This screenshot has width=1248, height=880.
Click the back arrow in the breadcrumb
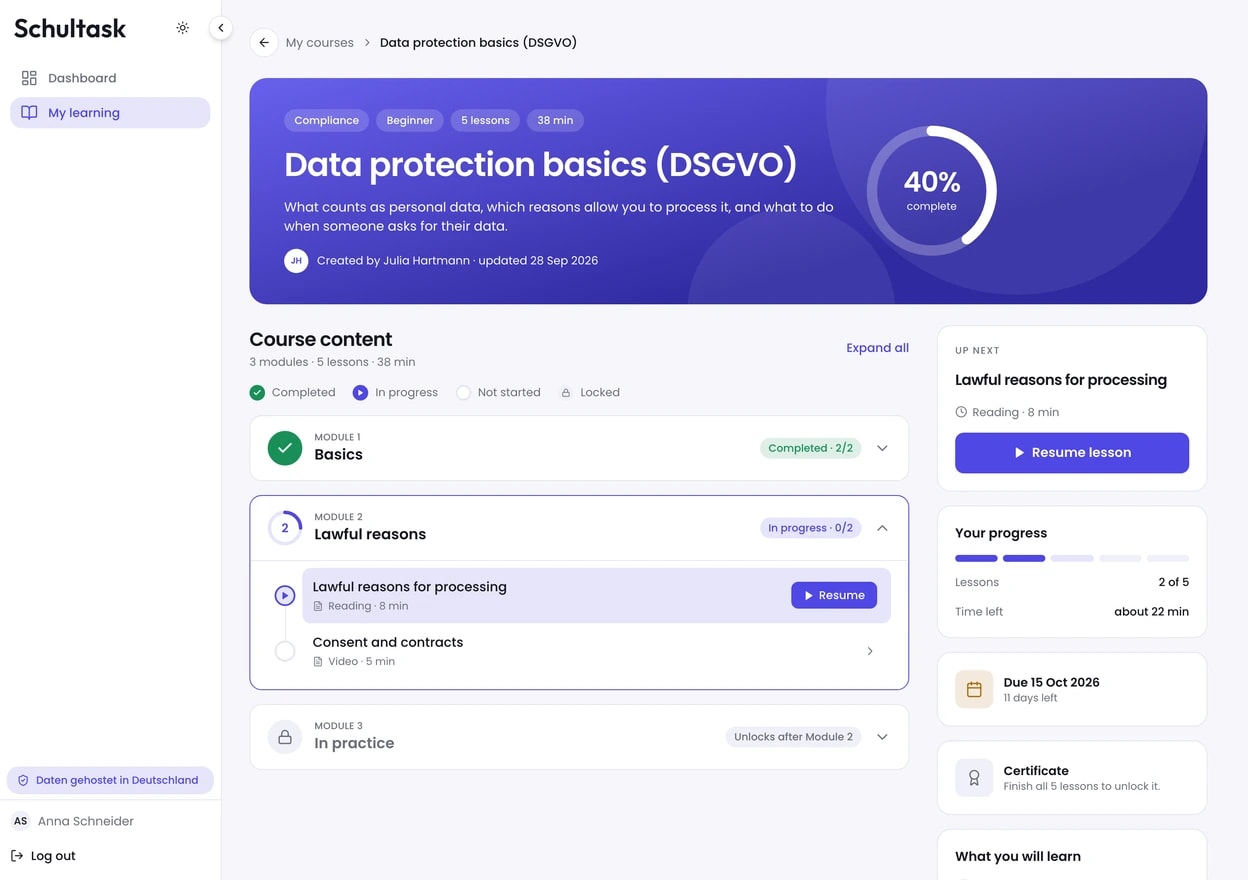264,43
